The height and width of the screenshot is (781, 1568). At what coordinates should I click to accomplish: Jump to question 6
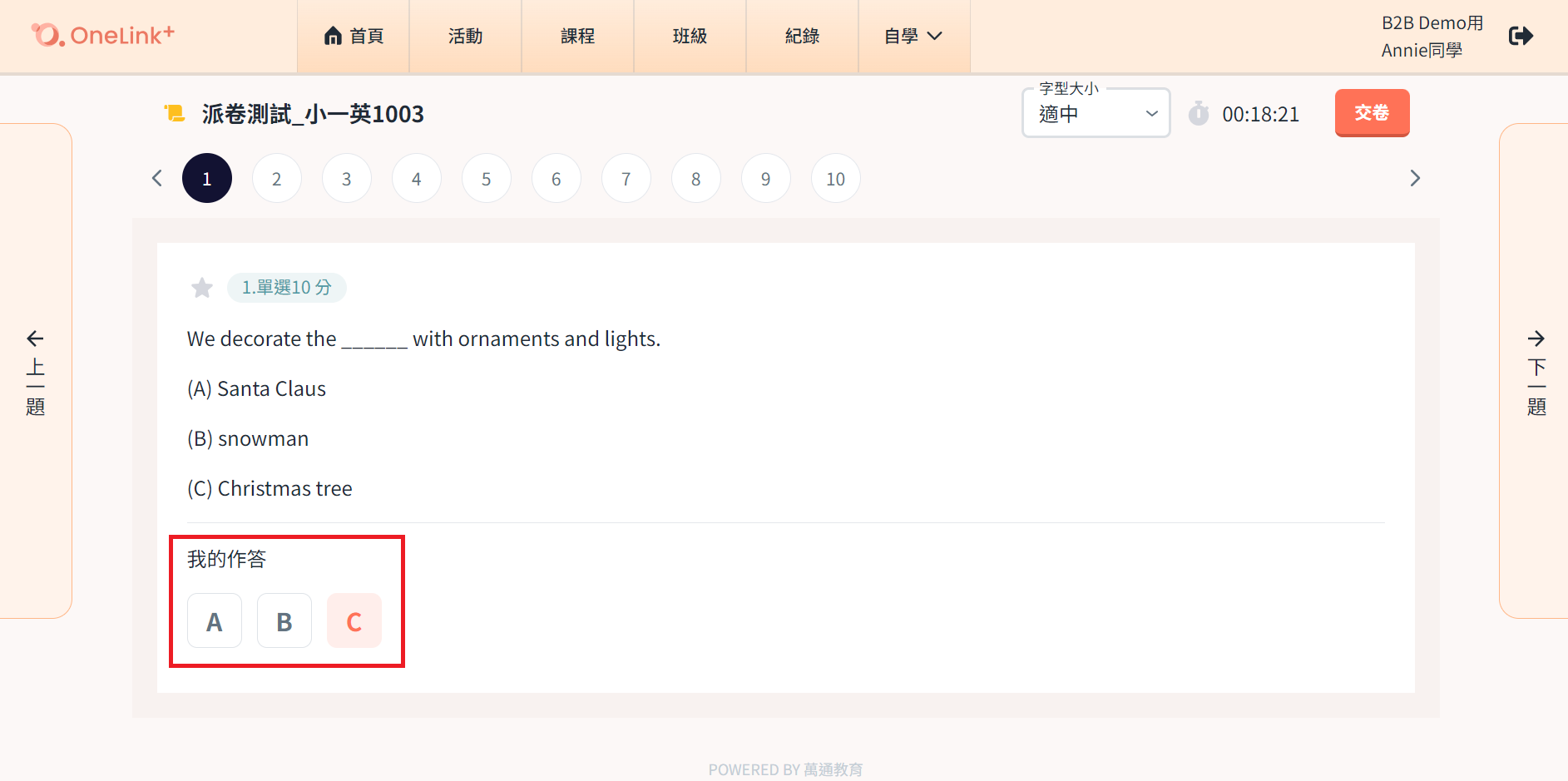[x=556, y=178]
